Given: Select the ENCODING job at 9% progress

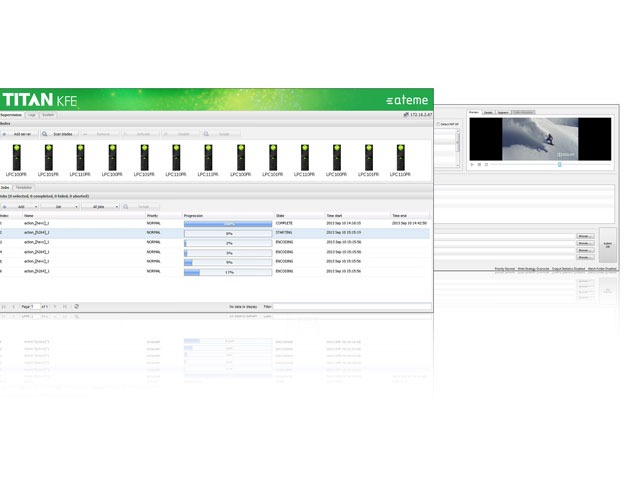Looking at the screenshot, I should [215, 262].
